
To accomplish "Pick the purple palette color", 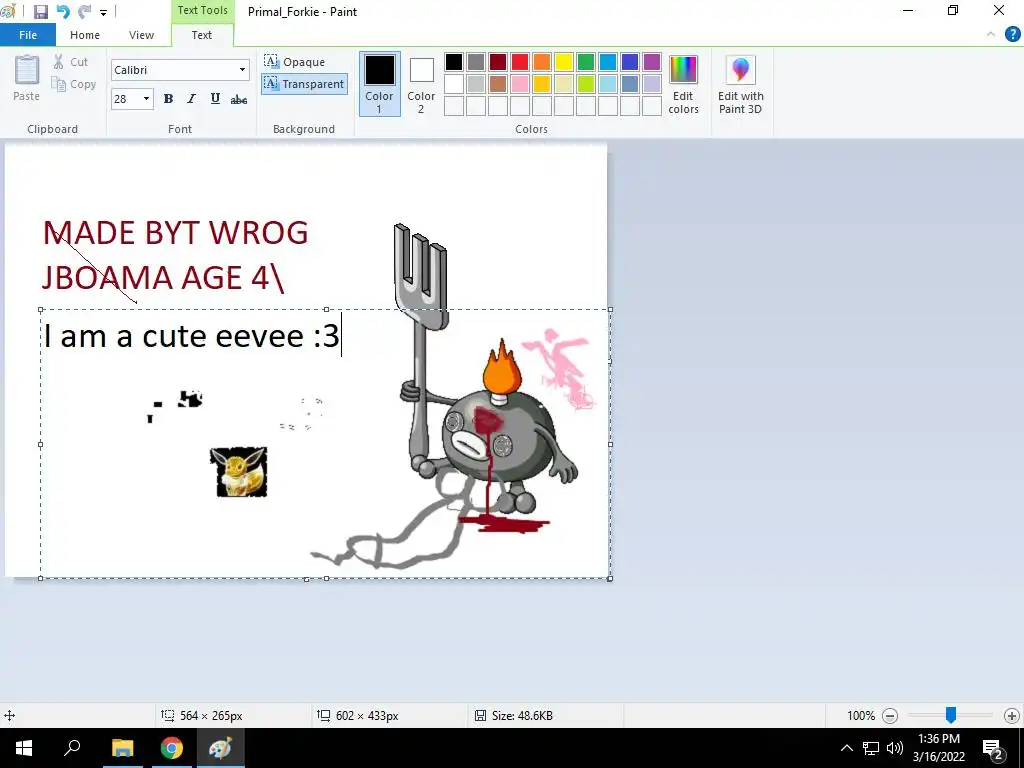I will (x=652, y=62).
